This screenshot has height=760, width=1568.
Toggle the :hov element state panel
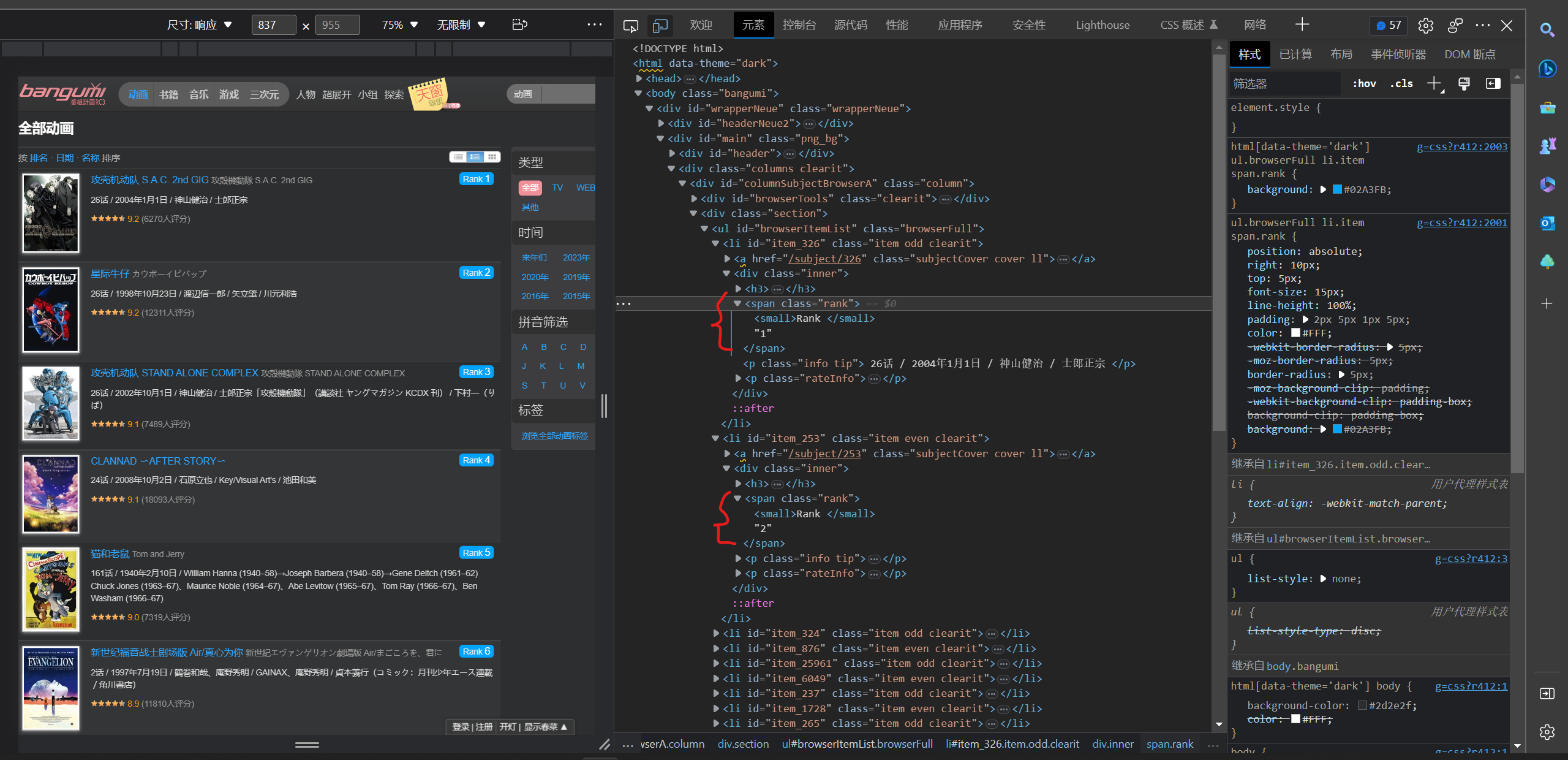point(1364,83)
